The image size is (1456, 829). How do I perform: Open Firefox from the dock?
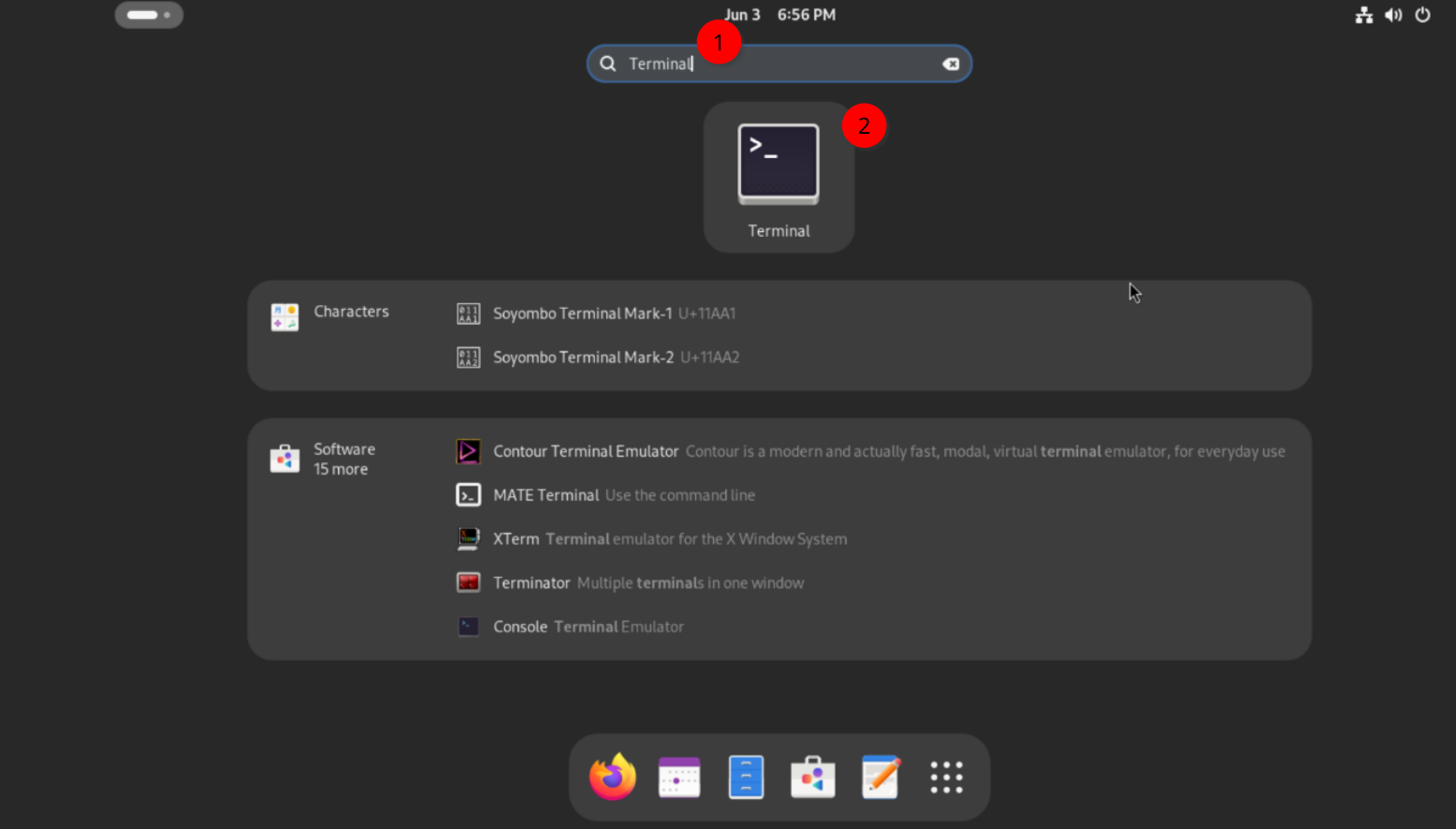(x=613, y=777)
